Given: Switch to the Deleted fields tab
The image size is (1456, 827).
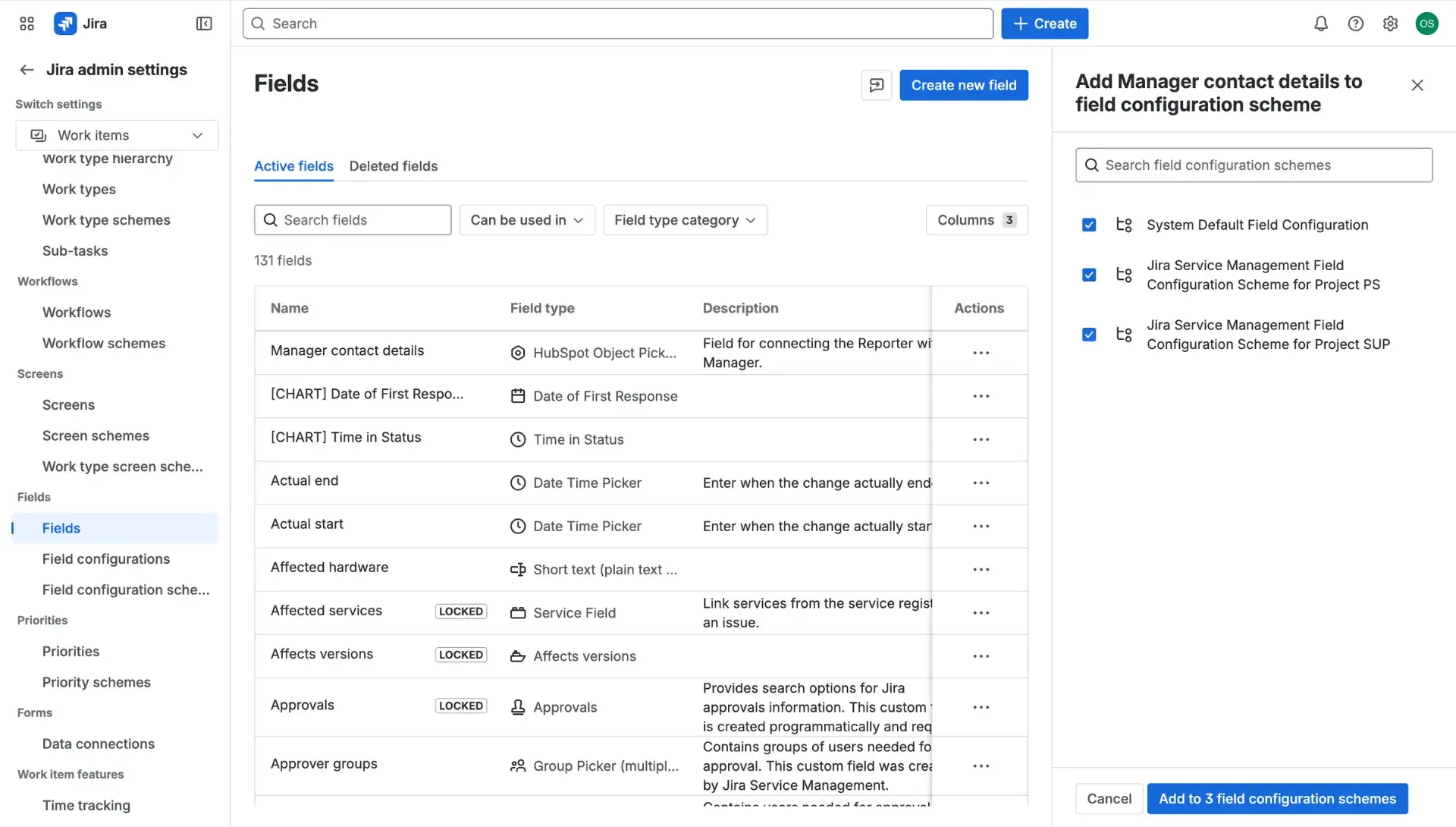Looking at the screenshot, I should (393, 166).
